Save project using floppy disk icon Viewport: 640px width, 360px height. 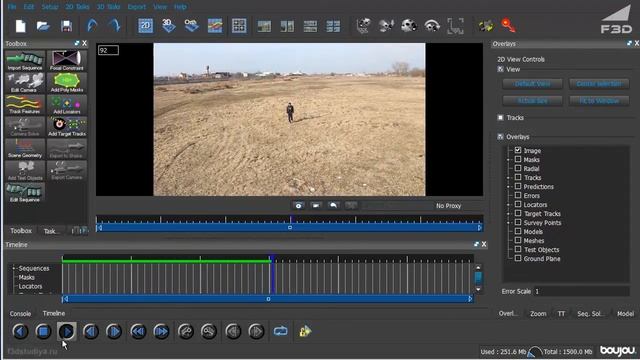(x=66, y=26)
